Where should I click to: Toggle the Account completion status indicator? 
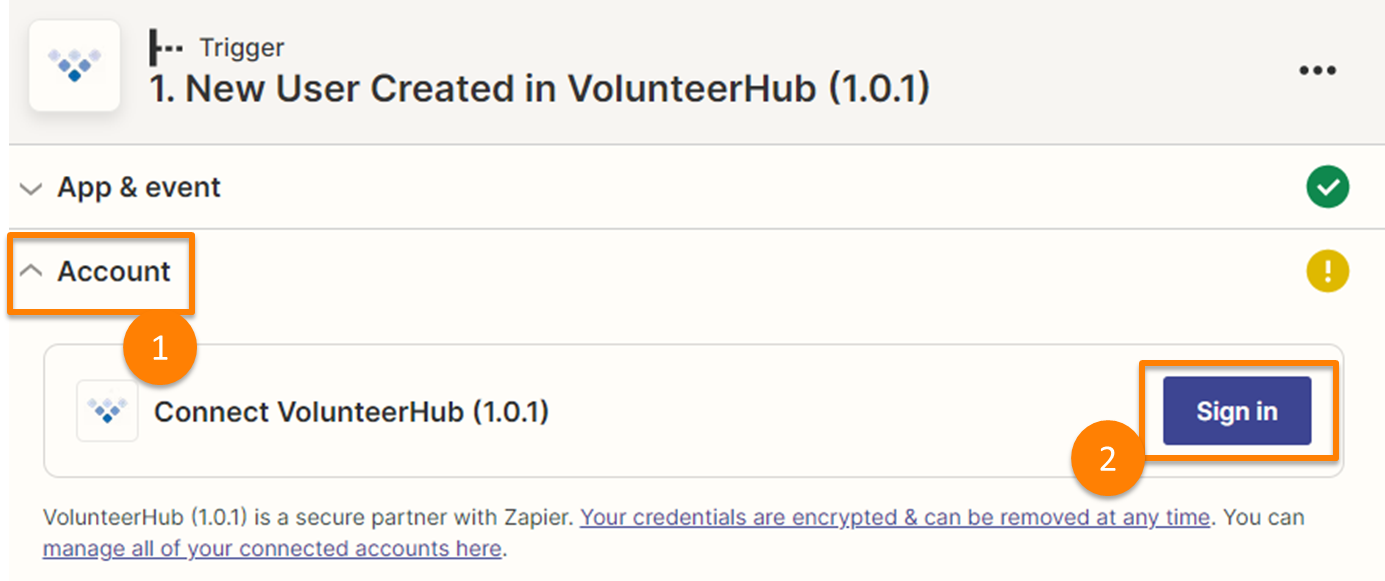pos(1327,271)
